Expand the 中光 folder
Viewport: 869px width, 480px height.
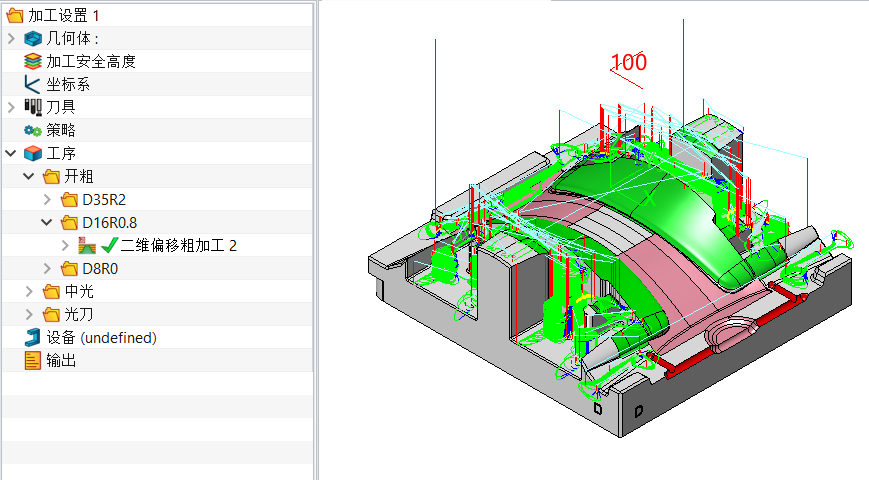[29, 292]
